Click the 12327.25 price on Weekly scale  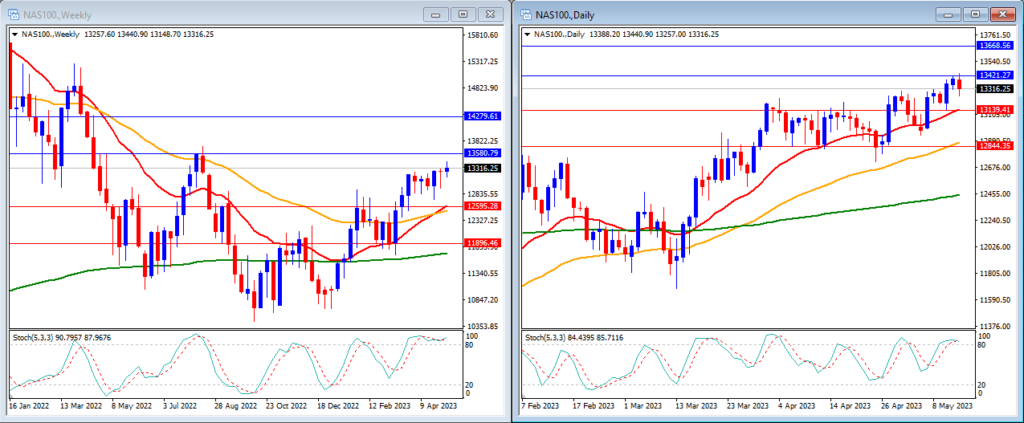tap(484, 220)
